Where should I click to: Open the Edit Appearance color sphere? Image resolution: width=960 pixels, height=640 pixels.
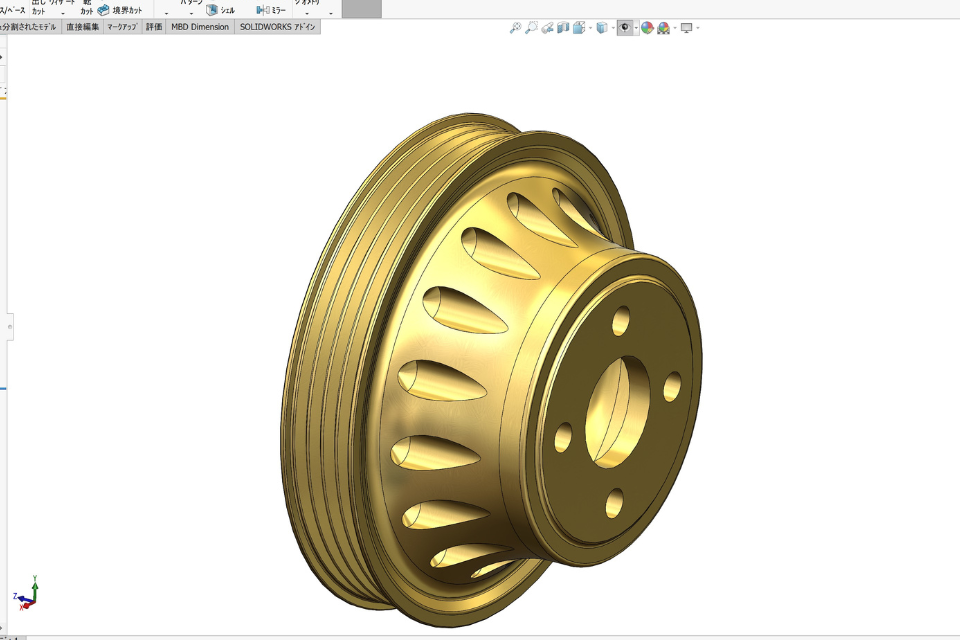[x=647, y=28]
